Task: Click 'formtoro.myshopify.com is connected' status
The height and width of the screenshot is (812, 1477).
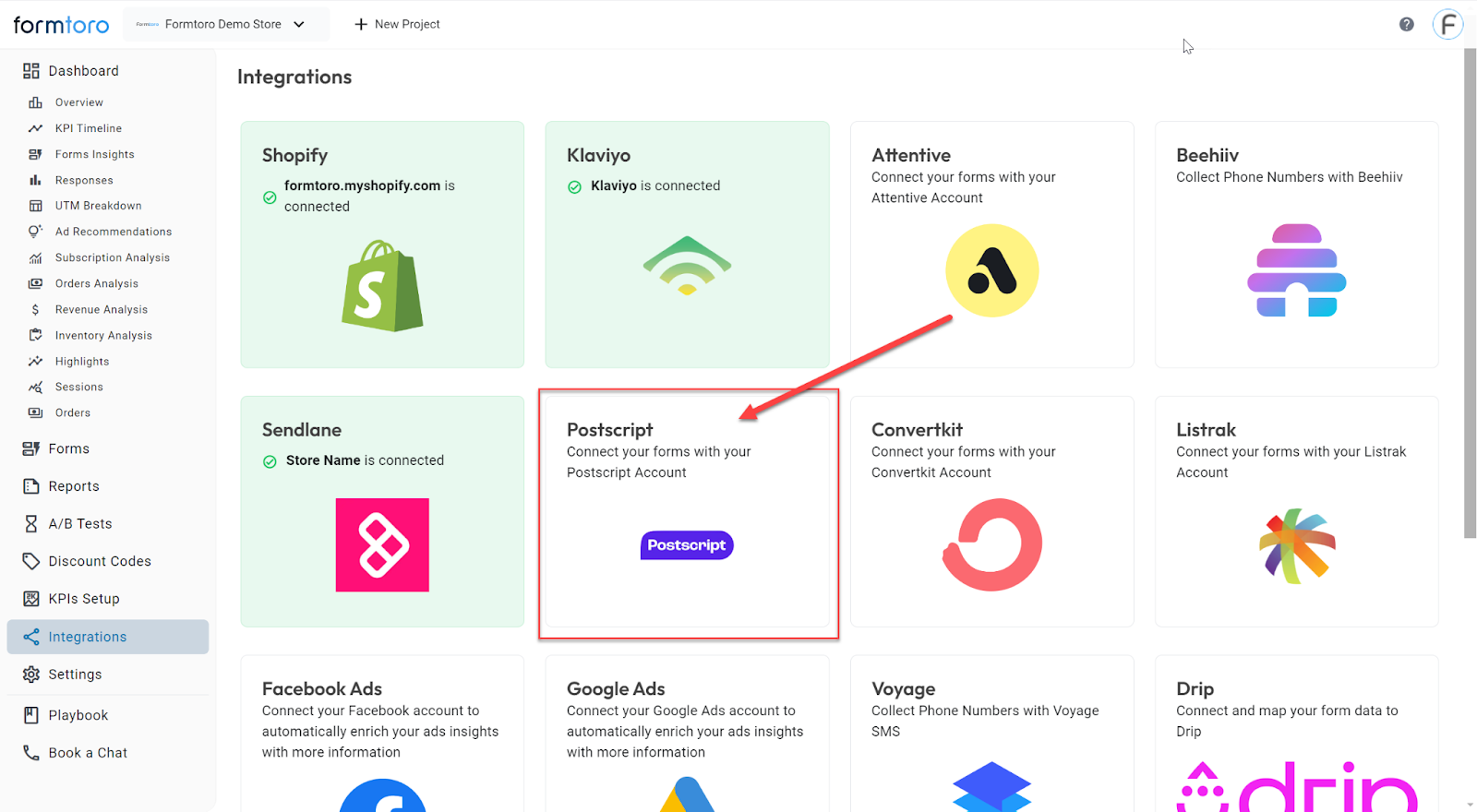Action: click(359, 196)
